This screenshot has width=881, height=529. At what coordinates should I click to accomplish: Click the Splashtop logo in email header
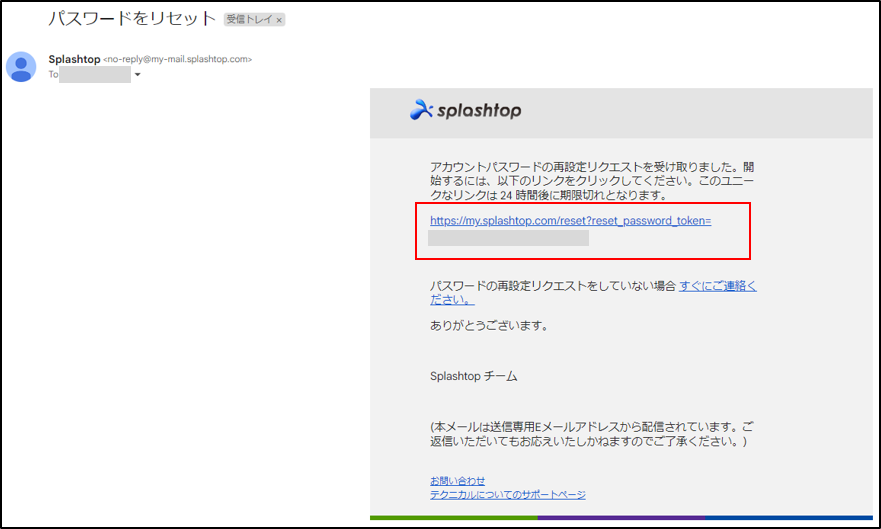pos(465,110)
